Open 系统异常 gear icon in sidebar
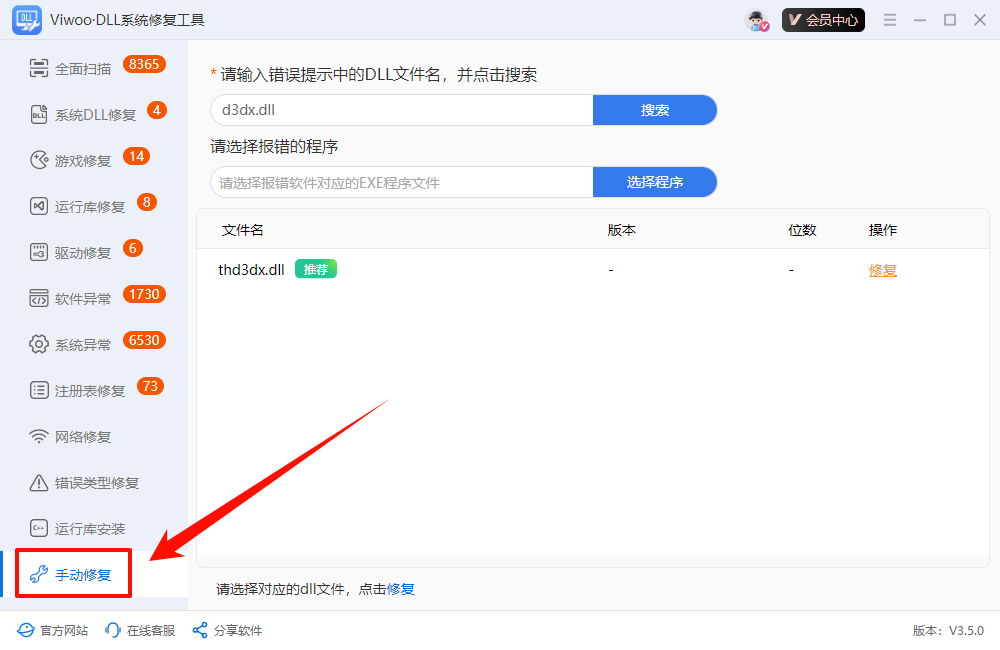1000x650 pixels. (39, 344)
